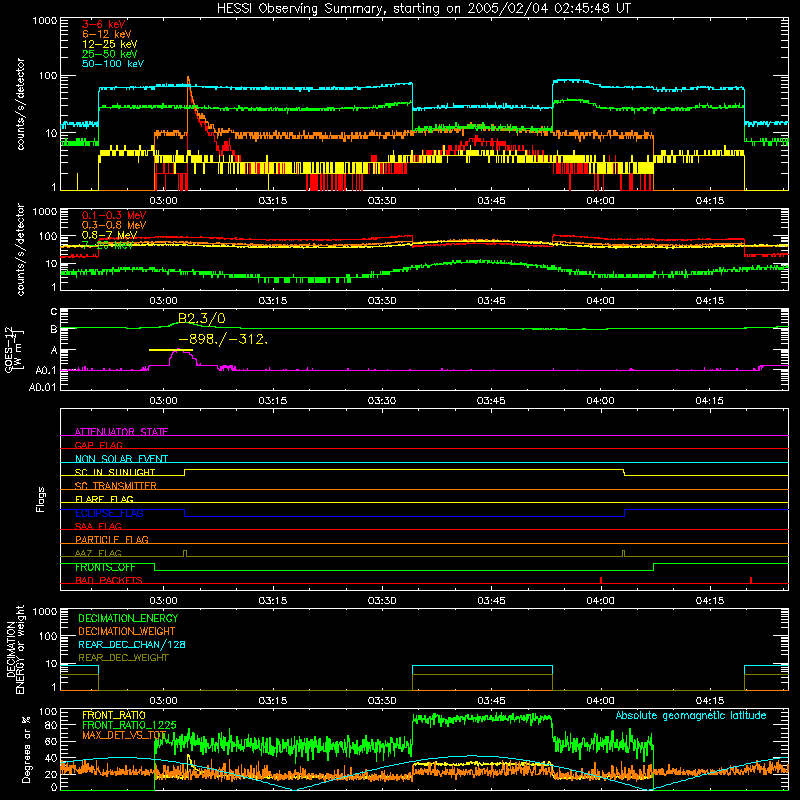This screenshot has height=800, width=800.
Task: Click the bad packets red tick after 04:15
Action: tap(751, 580)
